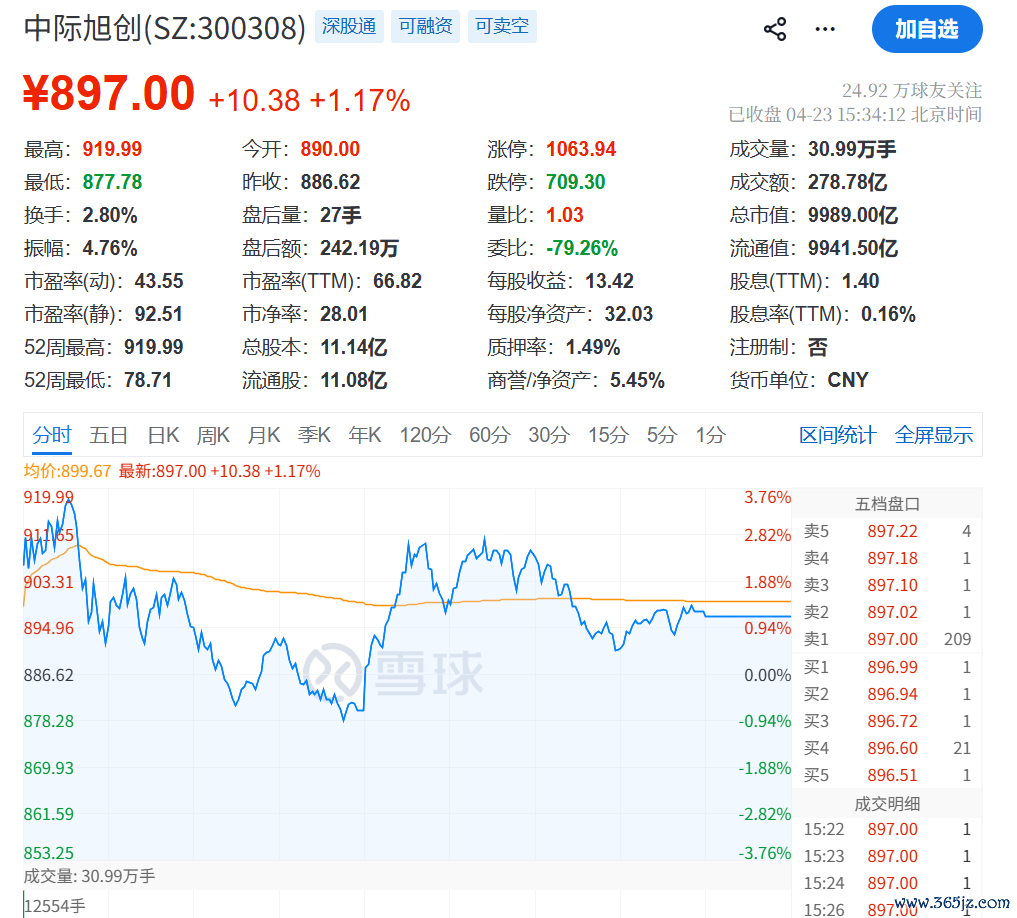
Task: Click the 最高 value 919.99
Action: pyautogui.click(x=112, y=149)
